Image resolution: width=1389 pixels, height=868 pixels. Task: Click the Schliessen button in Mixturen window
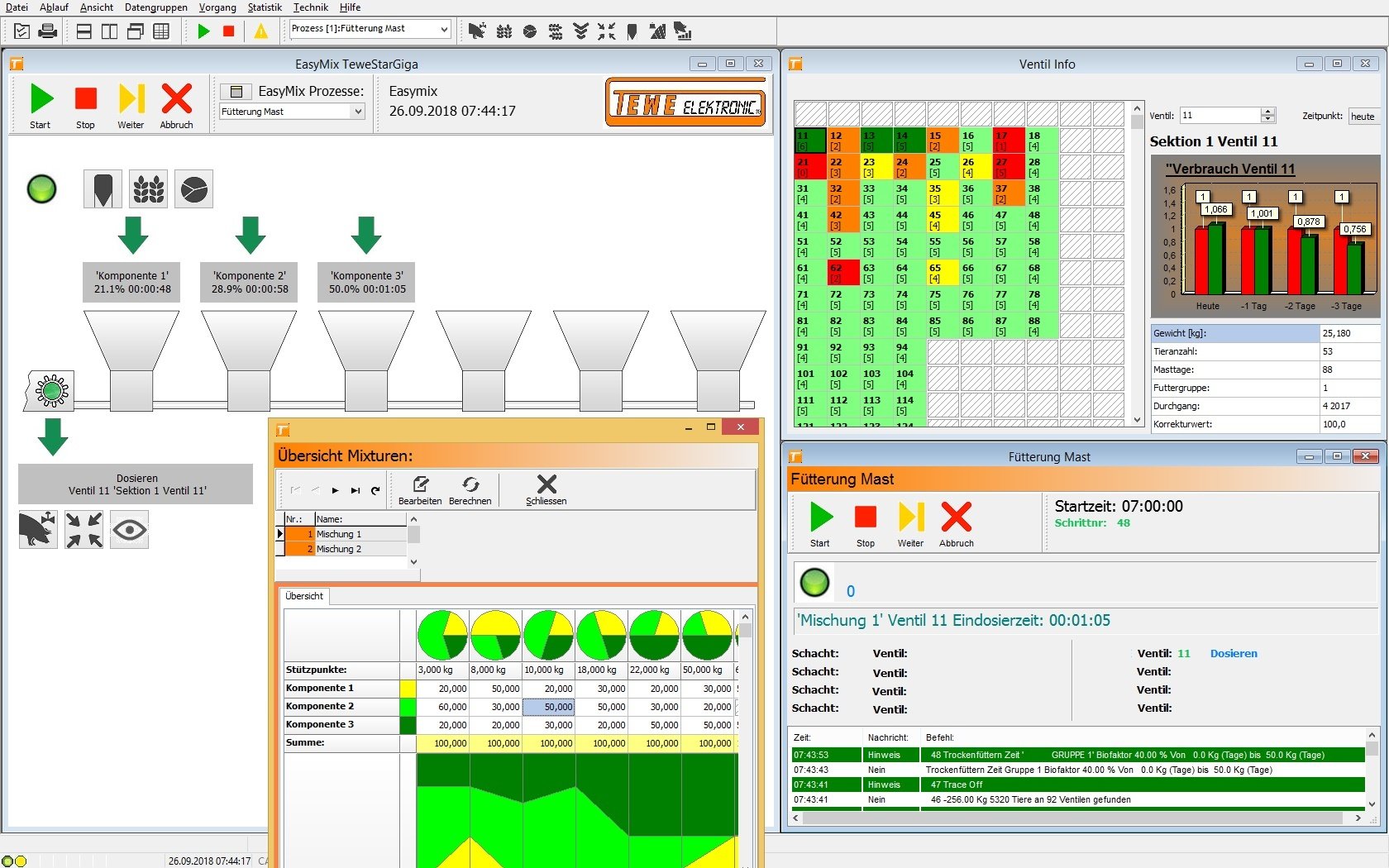[x=547, y=490]
